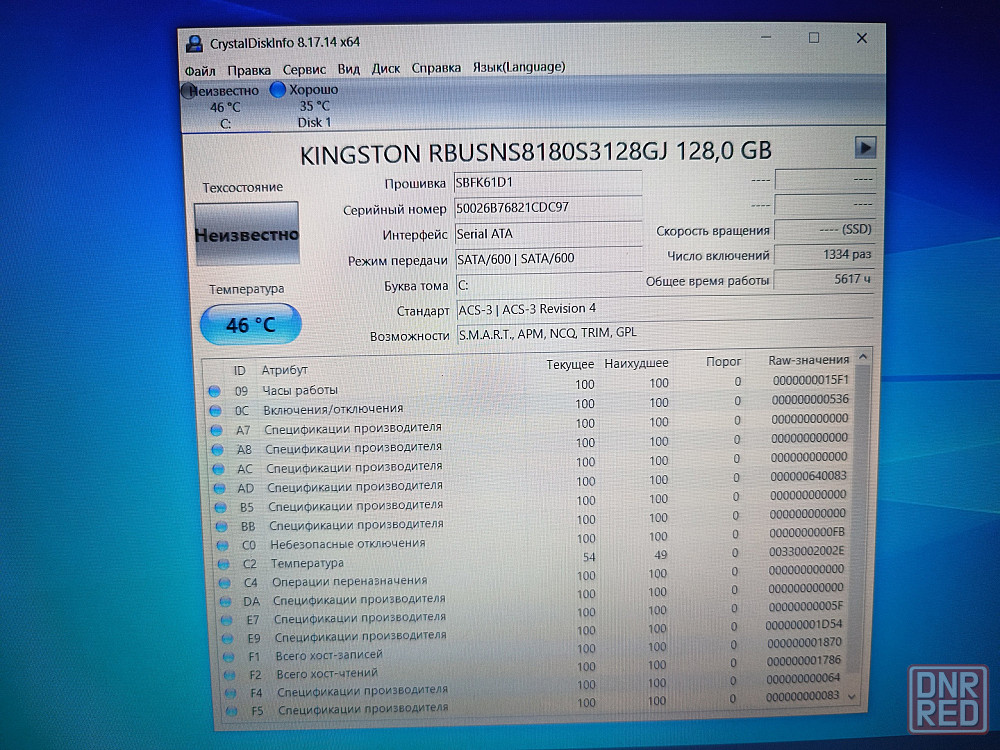Open the Язык(Language) menu
This screenshot has width=1000, height=750.
coord(518,67)
